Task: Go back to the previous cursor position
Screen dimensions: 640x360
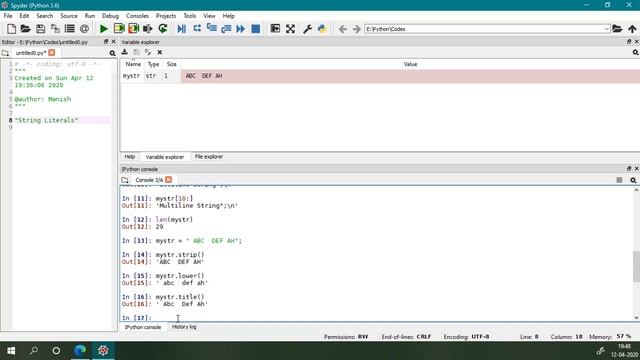Action: point(343,29)
